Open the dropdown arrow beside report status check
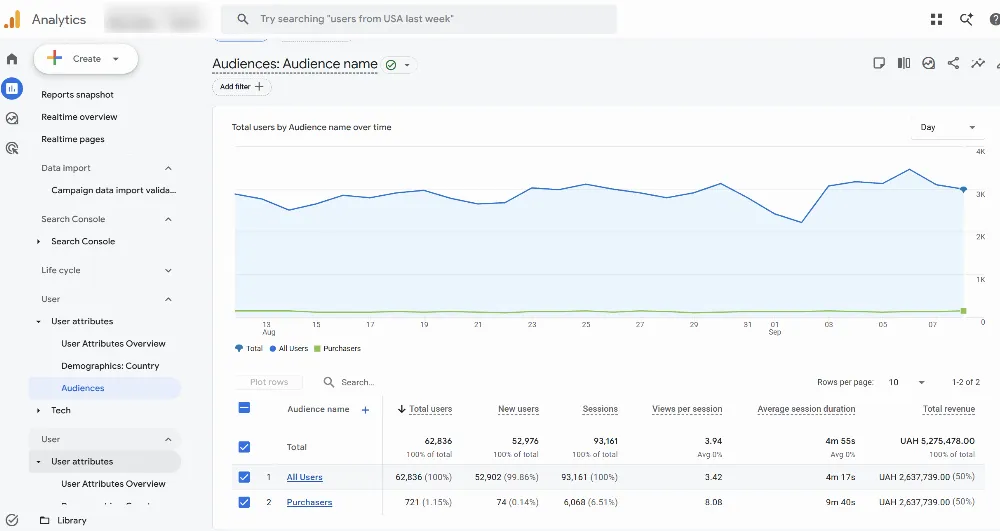1000x531 pixels. point(407,65)
